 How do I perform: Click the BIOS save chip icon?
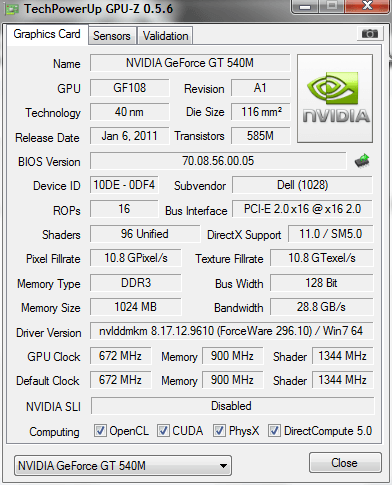click(x=362, y=161)
